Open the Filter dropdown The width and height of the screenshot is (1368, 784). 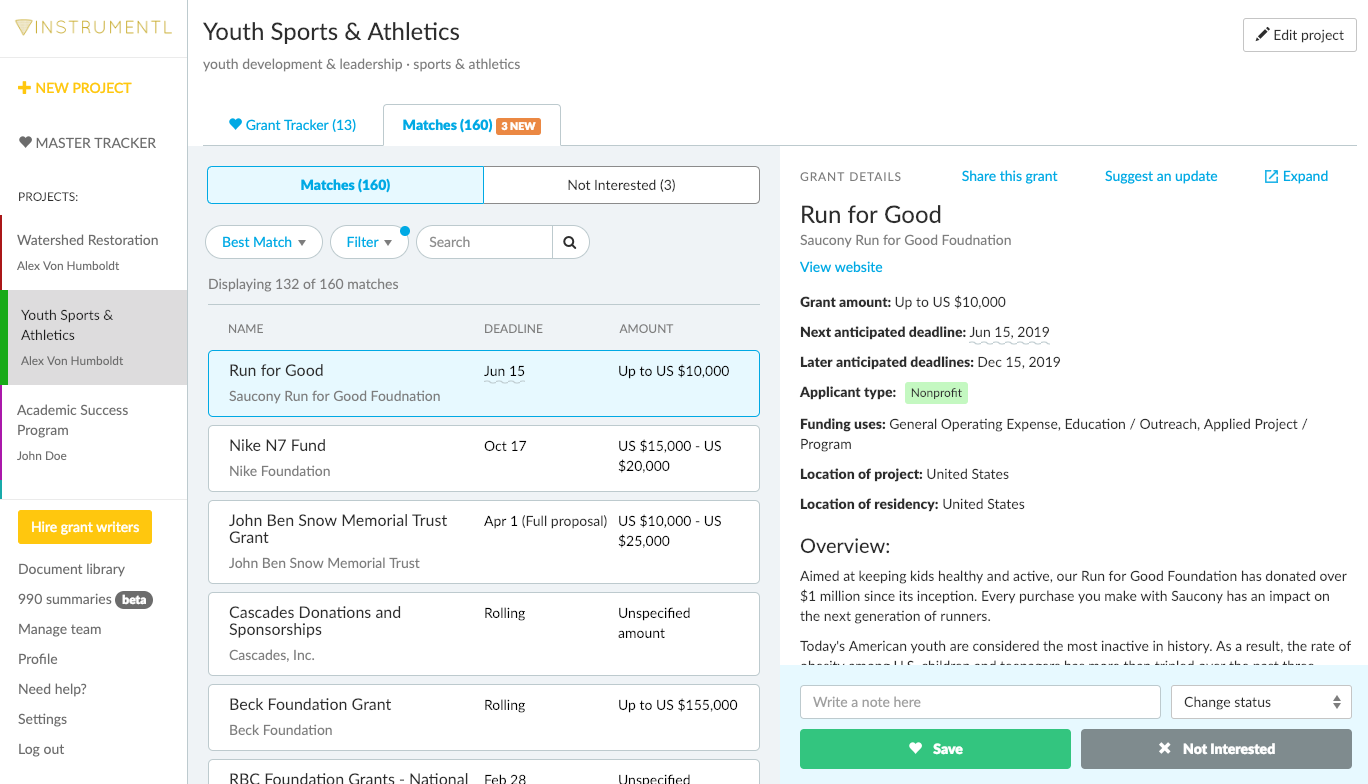click(x=369, y=242)
